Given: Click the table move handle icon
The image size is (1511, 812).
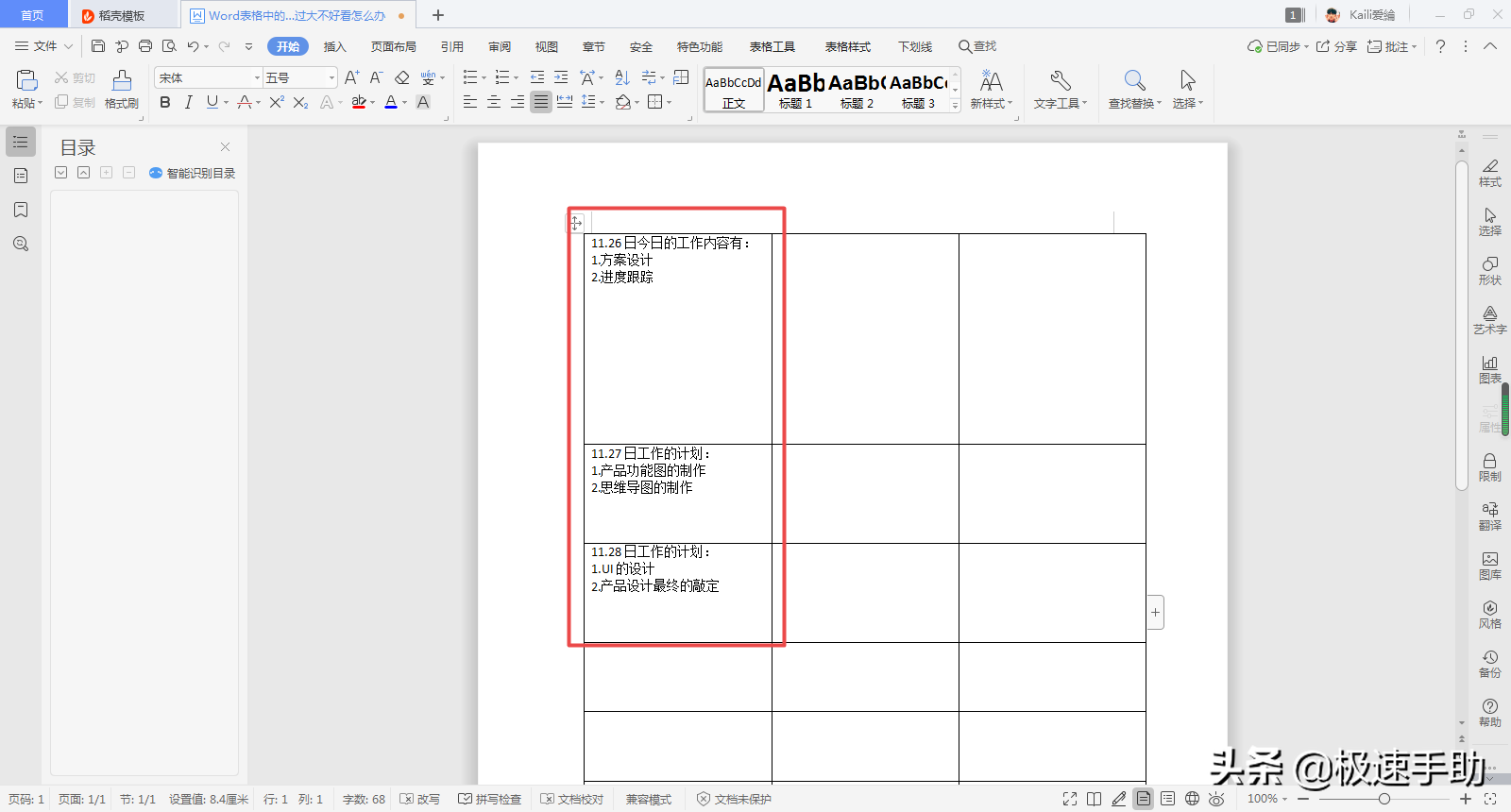Looking at the screenshot, I should pos(575,223).
